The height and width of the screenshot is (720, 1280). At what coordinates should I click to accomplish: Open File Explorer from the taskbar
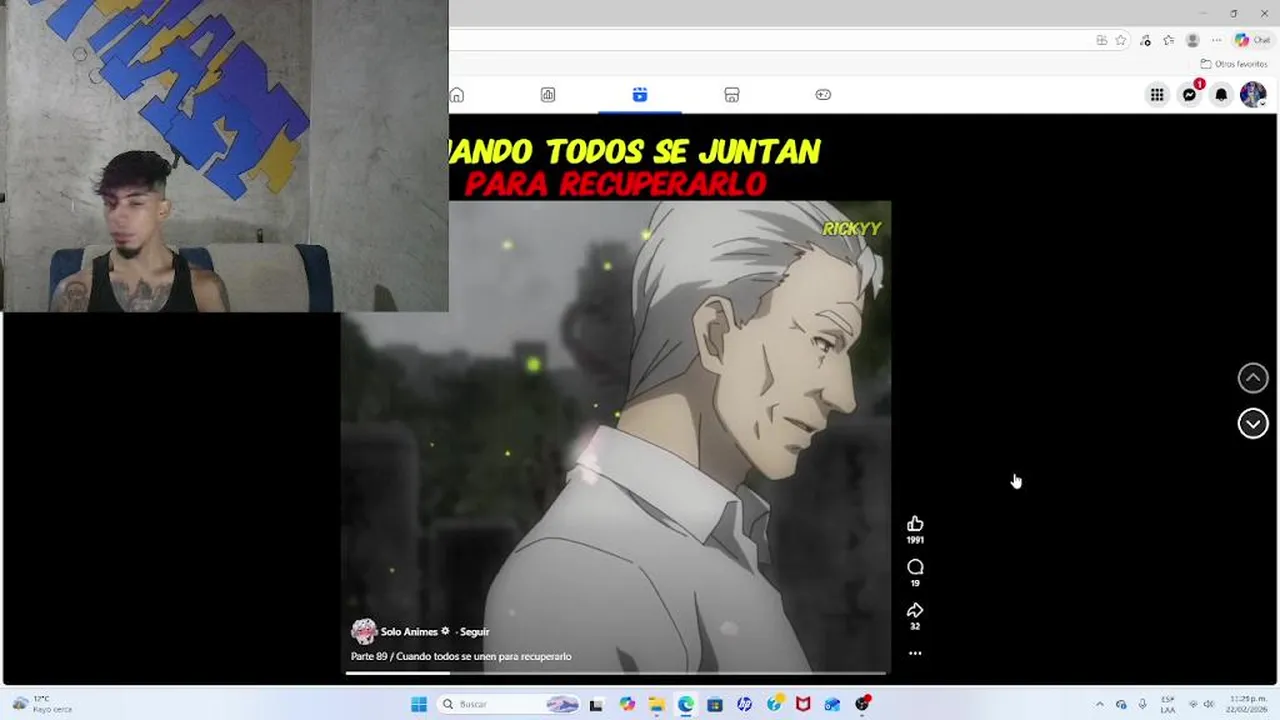(656, 704)
